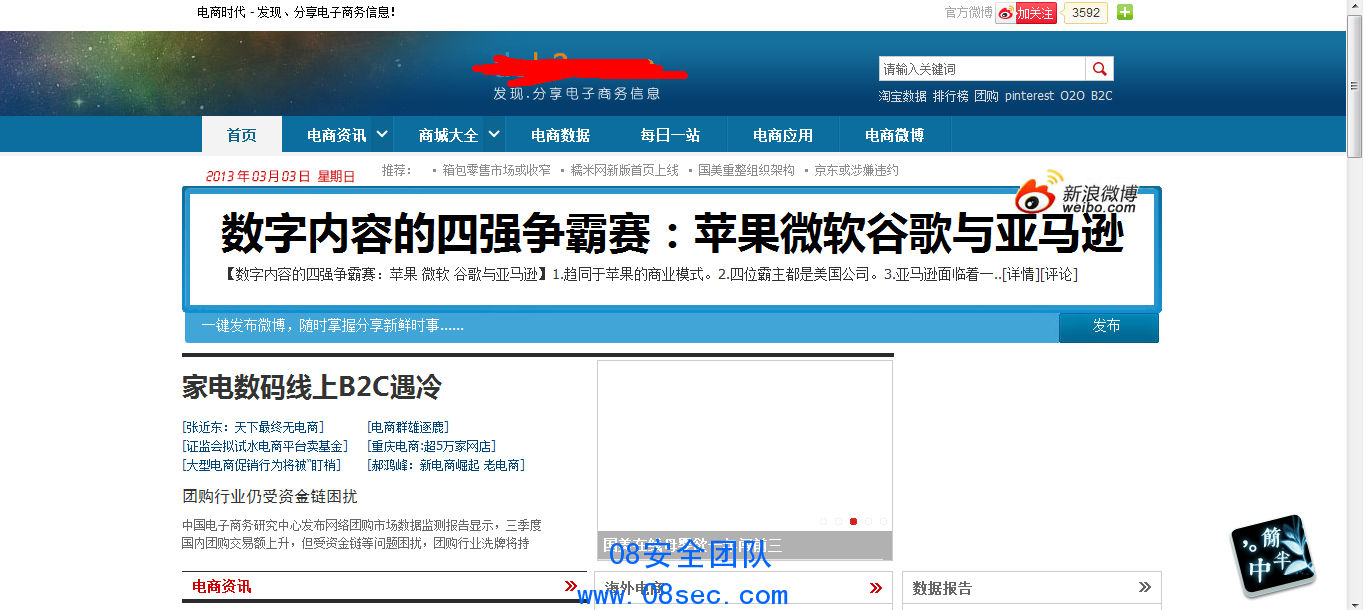Screen dimensions: 1363x610
Task: Open headline 家电数码线上B2C遇冷
Action: 312,387
